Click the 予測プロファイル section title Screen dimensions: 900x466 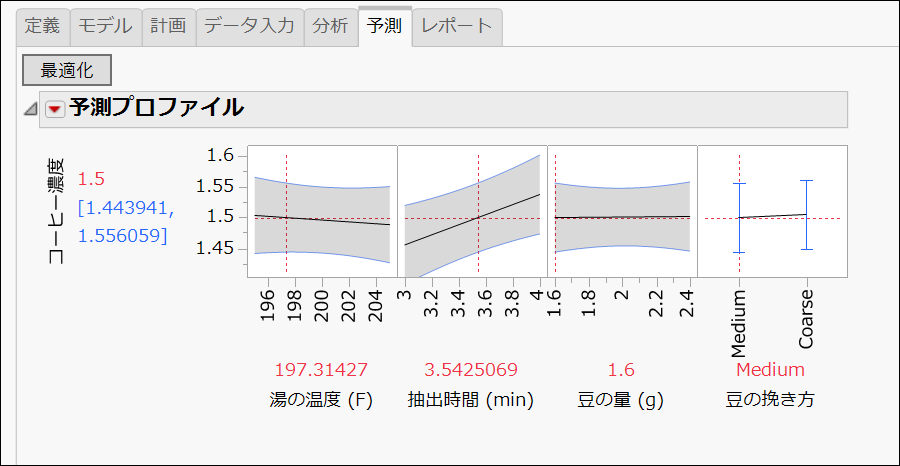coord(156,107)
